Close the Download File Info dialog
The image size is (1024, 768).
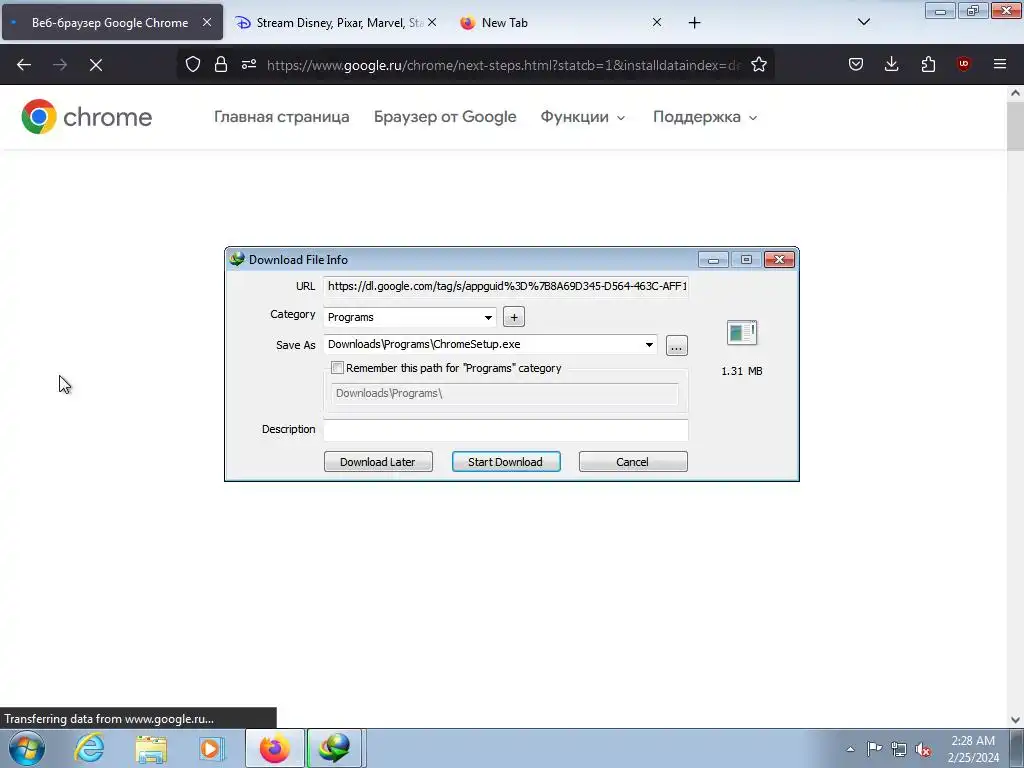point(779,260)
